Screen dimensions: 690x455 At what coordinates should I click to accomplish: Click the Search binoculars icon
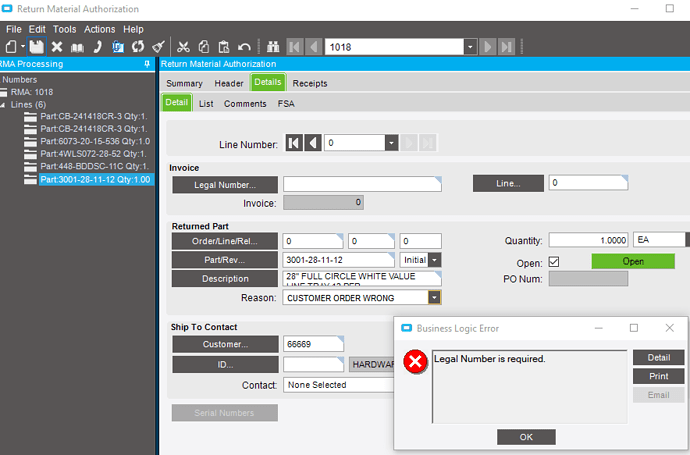tap(273, 47)
